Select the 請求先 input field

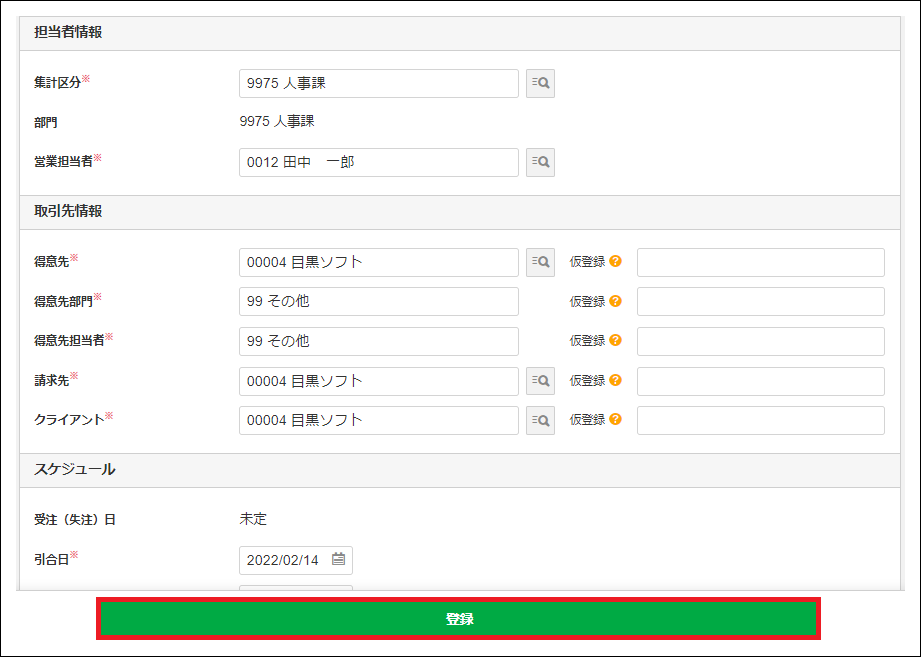click(x=377, y=380)
